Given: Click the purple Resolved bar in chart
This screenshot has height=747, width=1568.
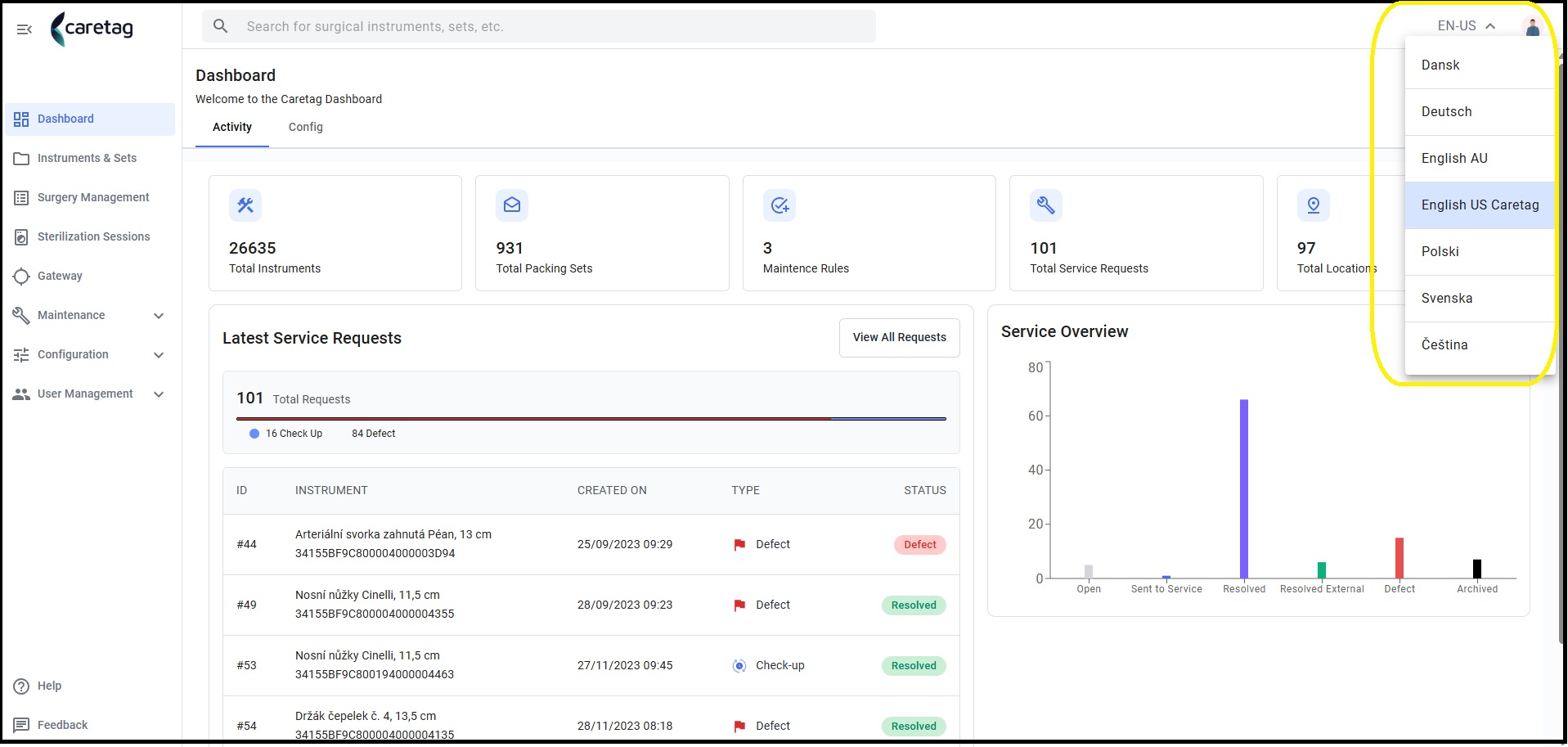Looking at the screenshot, I should (1244, 489).
